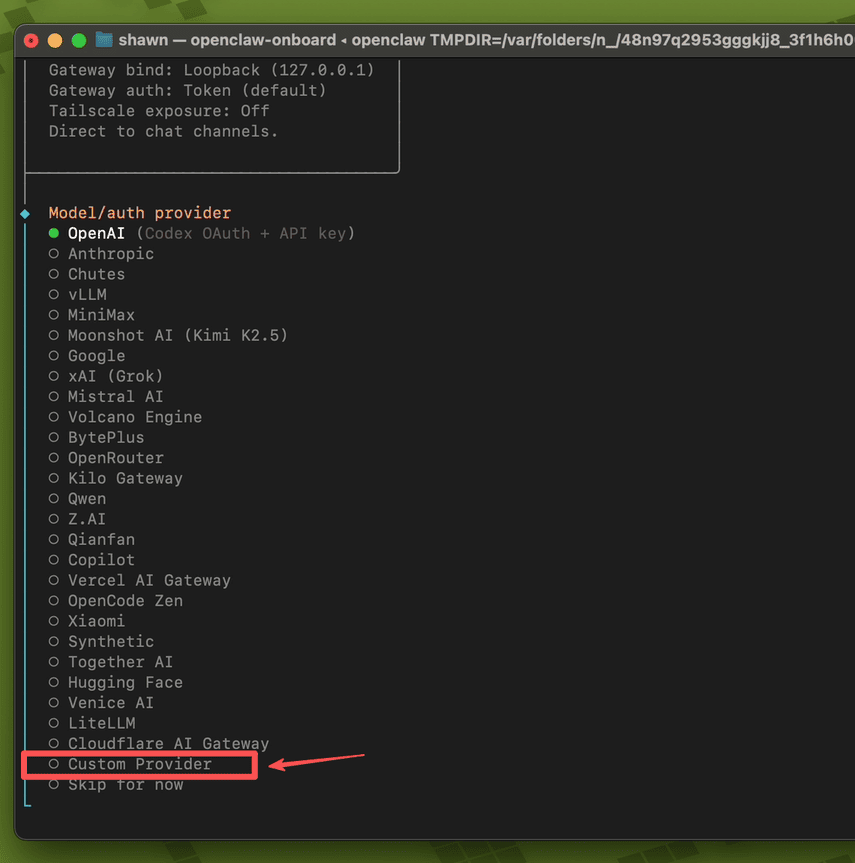Select Google from the provider list

click(96, 356)
